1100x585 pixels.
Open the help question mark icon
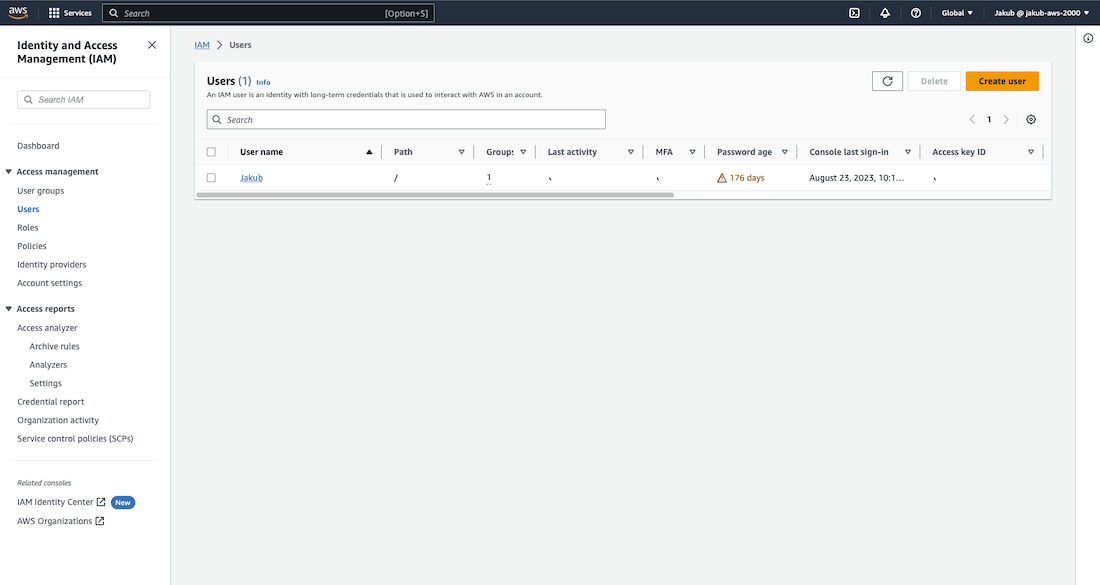916,13
